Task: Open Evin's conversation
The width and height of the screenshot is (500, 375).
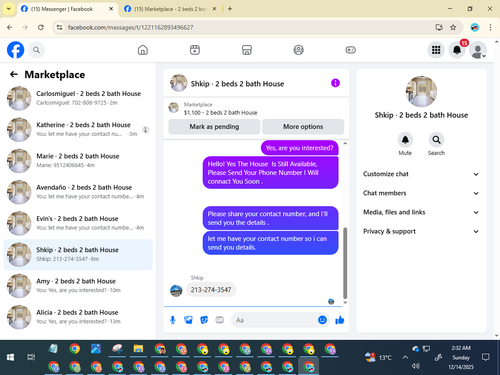Action: [x=78, y=223]
